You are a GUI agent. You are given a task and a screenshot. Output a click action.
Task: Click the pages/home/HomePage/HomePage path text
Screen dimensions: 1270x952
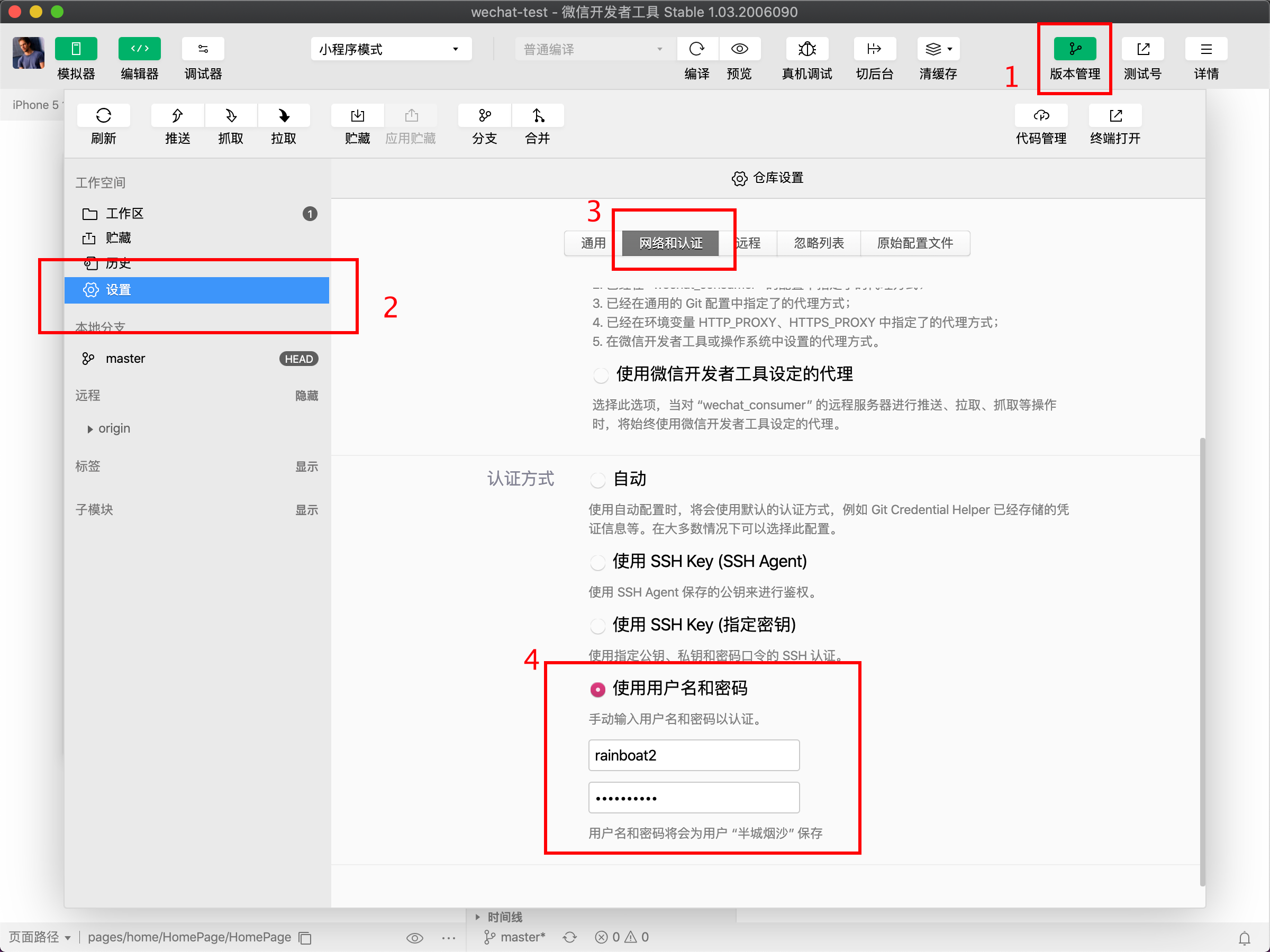point(189,937)
